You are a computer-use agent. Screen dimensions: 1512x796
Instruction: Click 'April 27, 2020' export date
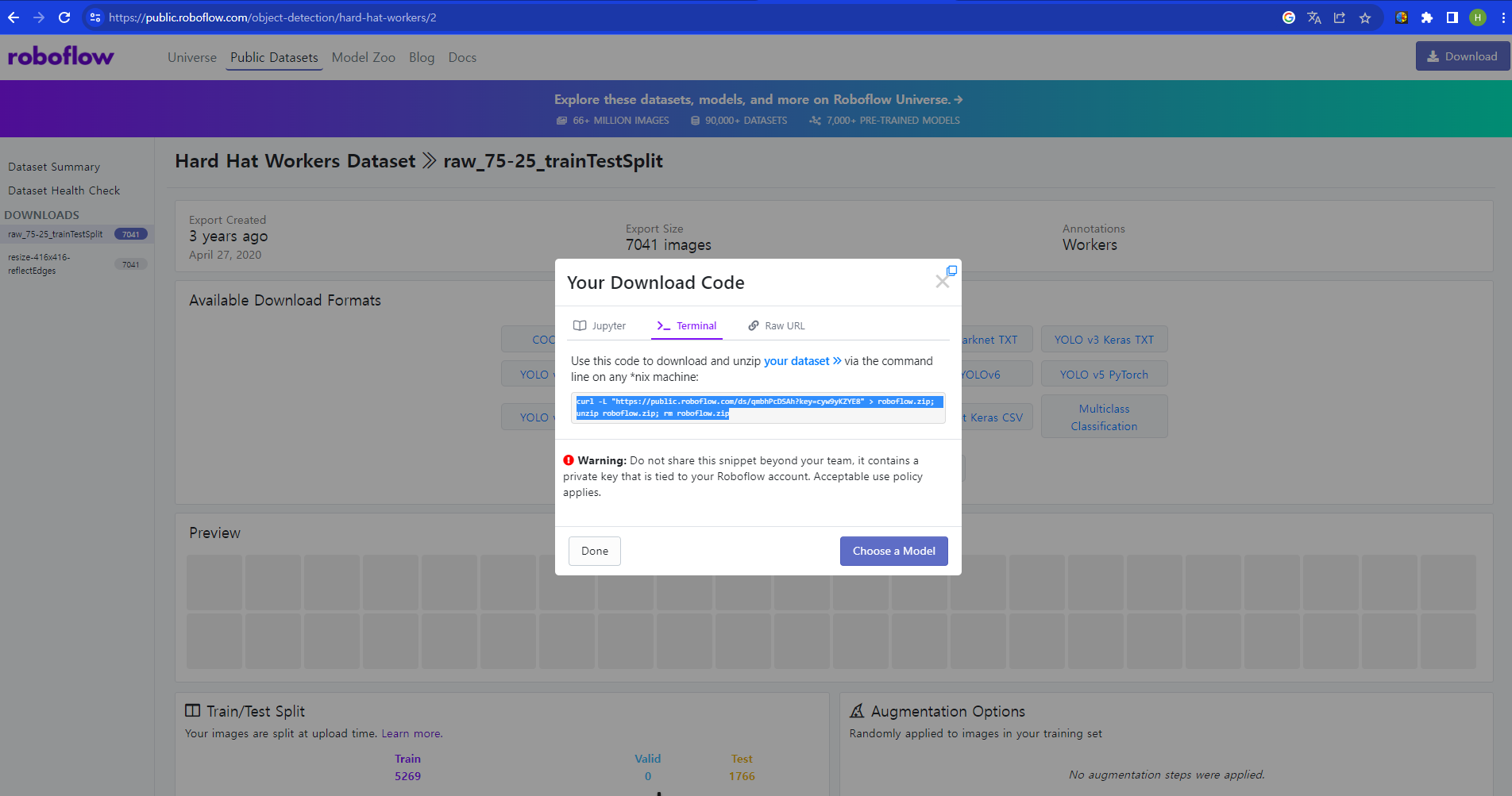(226, 255)
